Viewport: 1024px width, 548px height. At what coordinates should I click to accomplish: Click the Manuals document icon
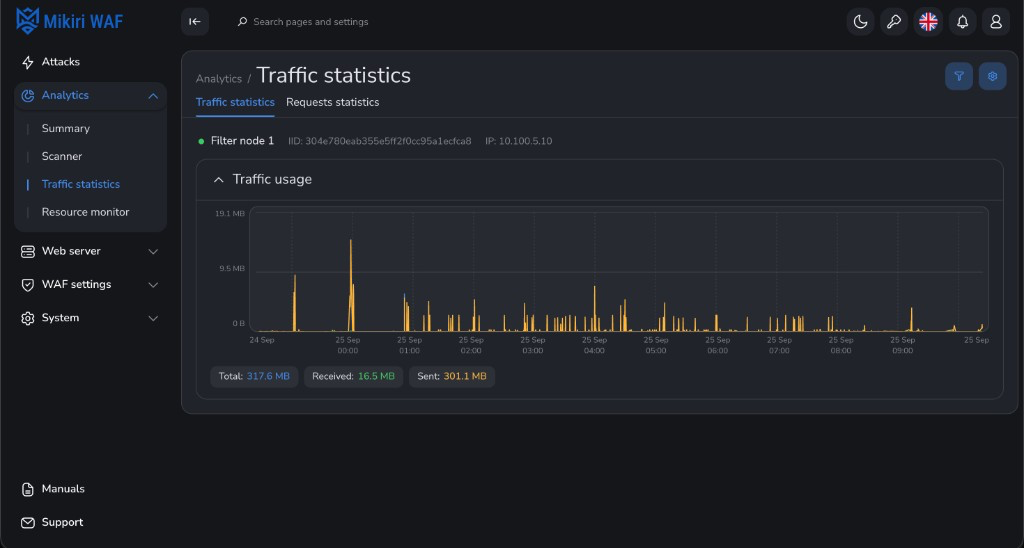pyautogui.click(x=27, y=489)
